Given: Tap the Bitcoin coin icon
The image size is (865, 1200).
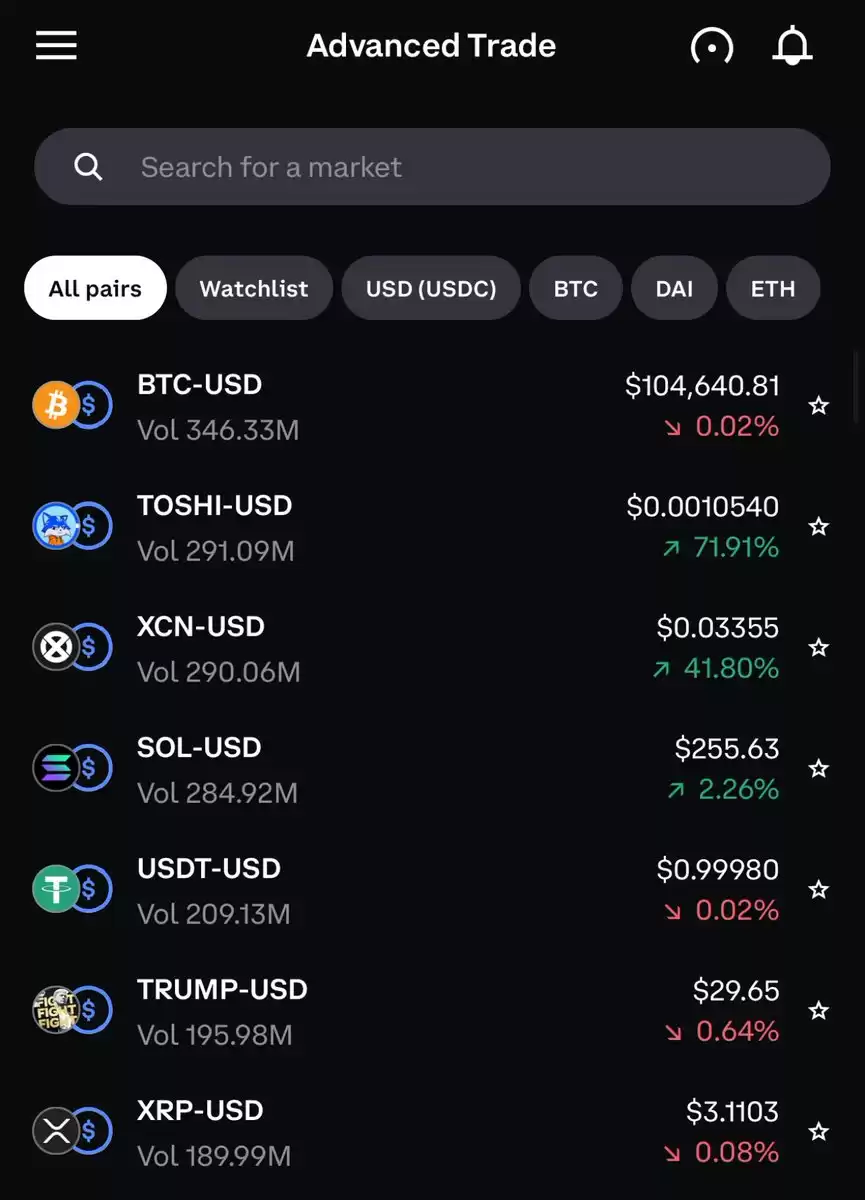Looking at the screenshot, I should (55, 406).
